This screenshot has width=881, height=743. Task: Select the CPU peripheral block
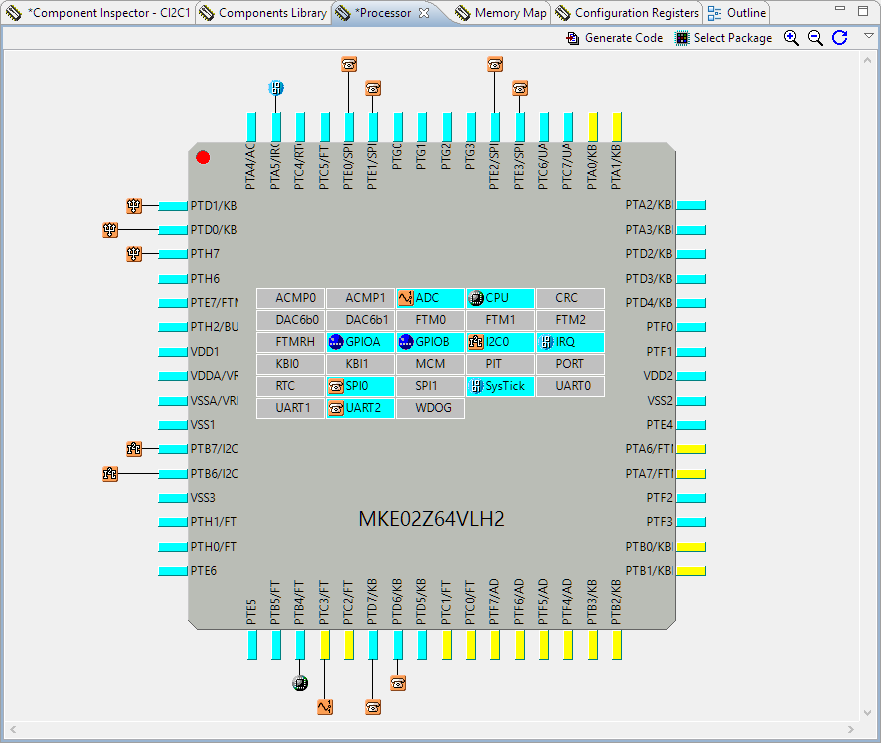click(x=500, y=298)
